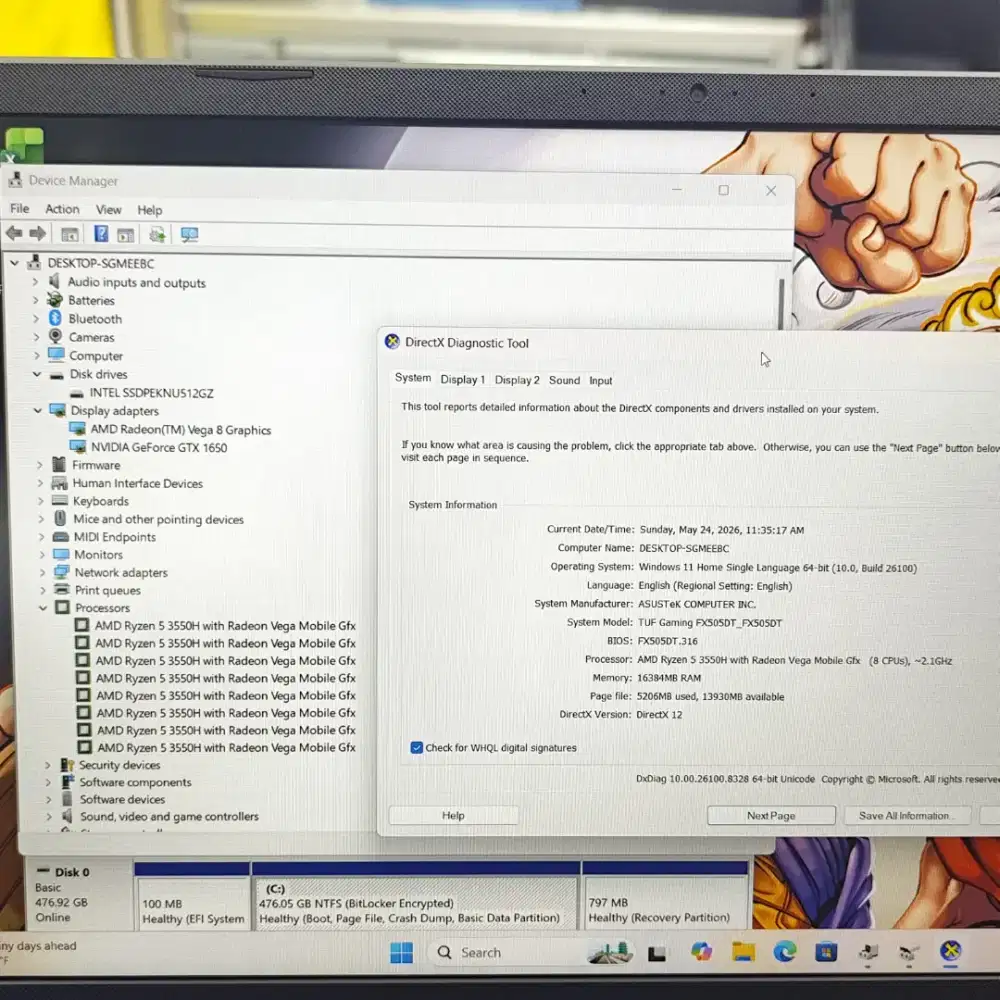Select the Software components row
This screenshot has width=1000, height=1000.
[135, 782]
